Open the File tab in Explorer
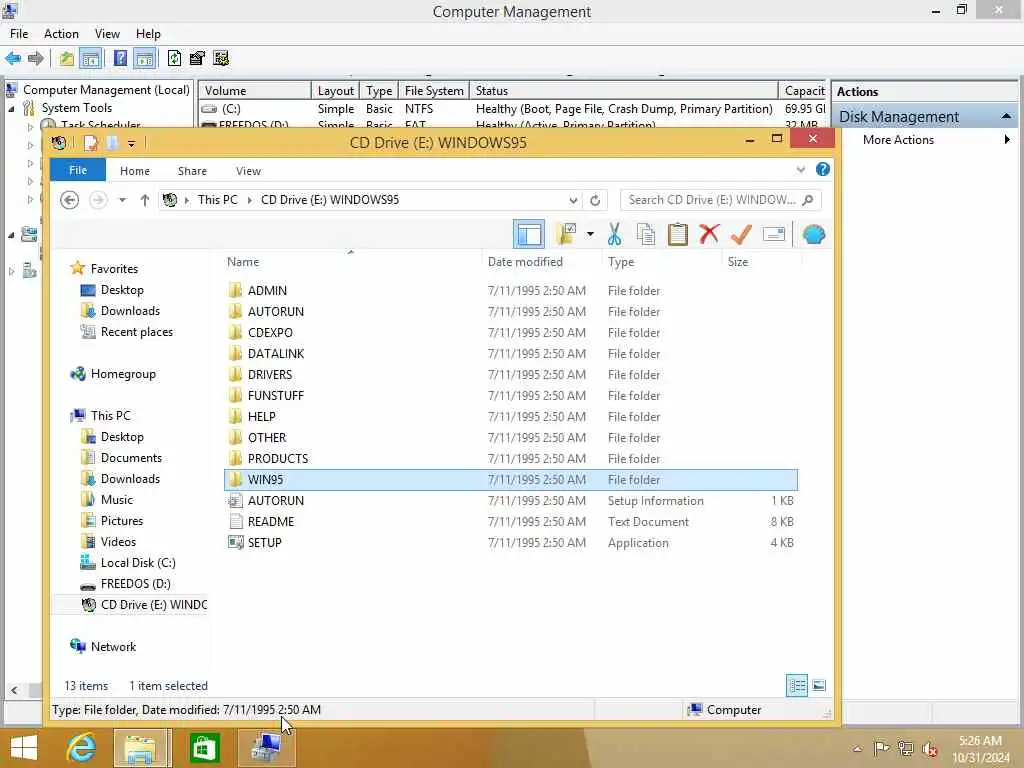Viewport: 1024px width, 768px height. (x=78, y=170)
